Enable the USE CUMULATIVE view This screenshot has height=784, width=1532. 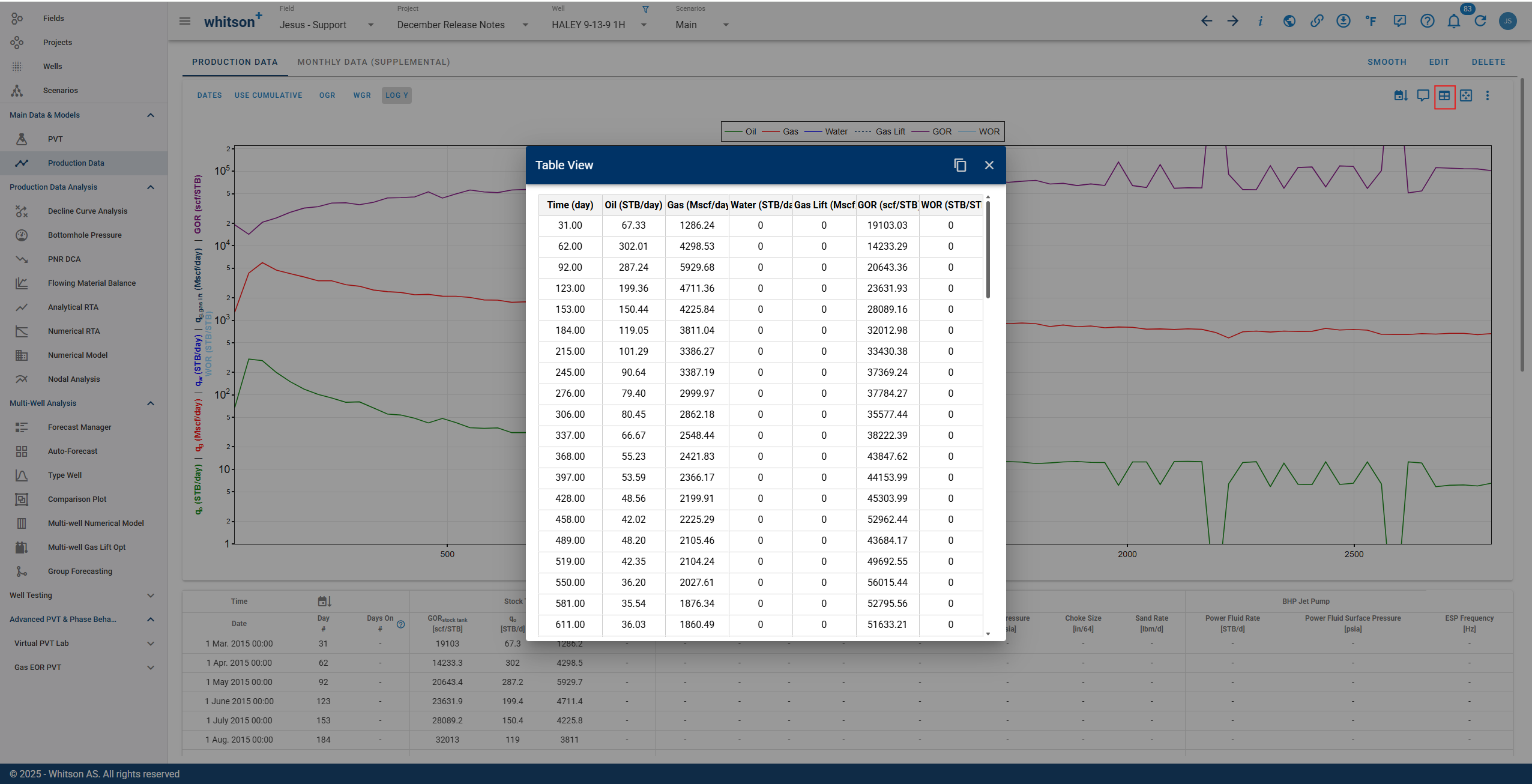pyautogui.click(x=268, y=95)
